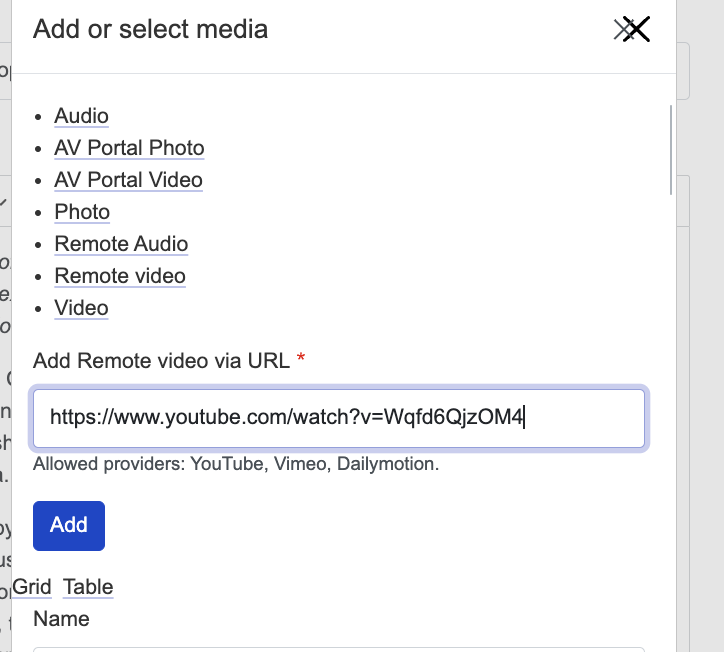Click the Name field label
Image resolution: width=724 pixels, height=652 pixels.
pyautogui.click(x=61, y=619)
